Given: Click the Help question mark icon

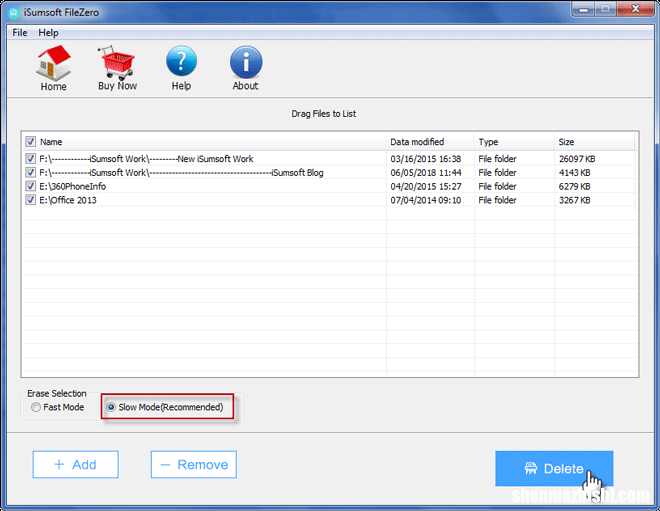Looking at the screenshot, I should click(181, 63).
